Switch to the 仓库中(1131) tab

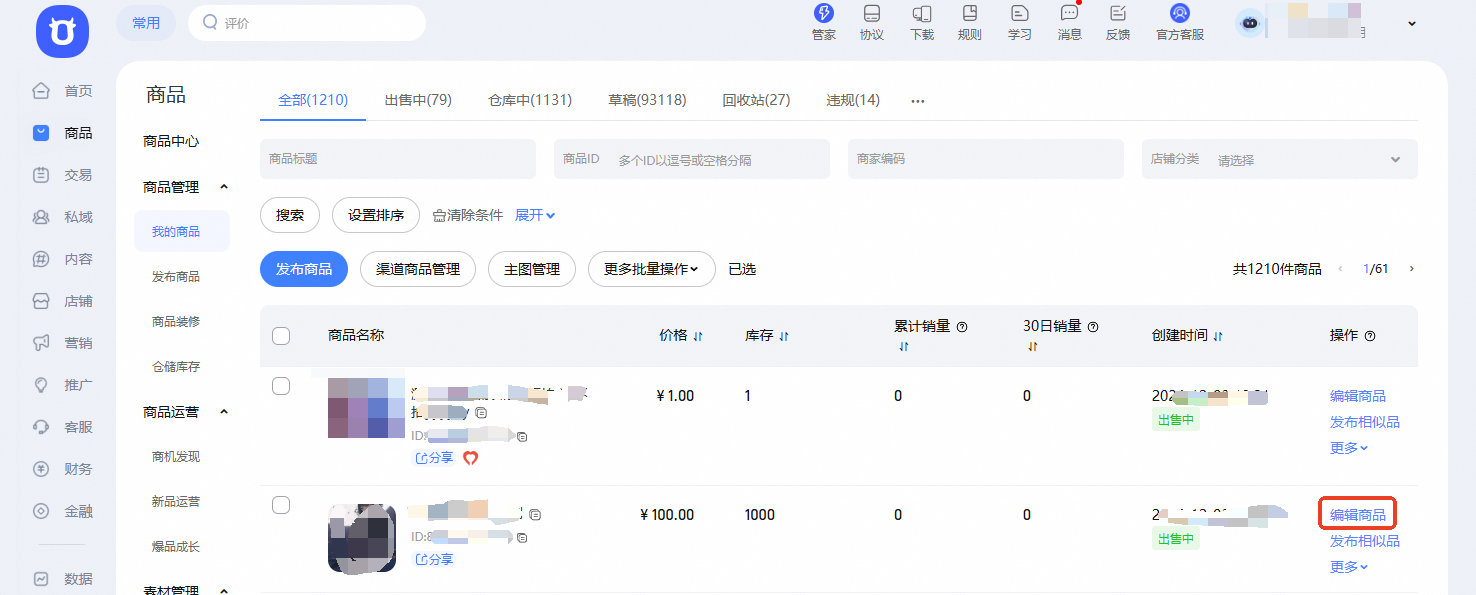(x=530, y=100)
